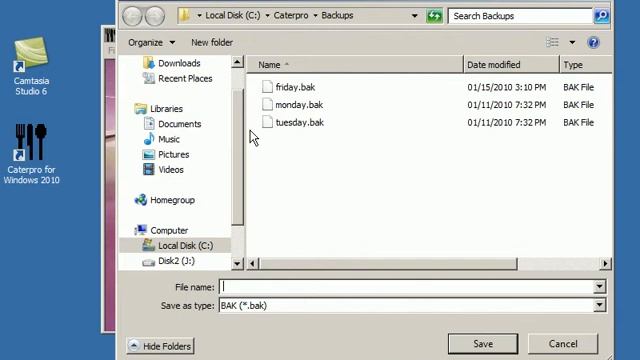Click the Downloads folder icon
640x360 pixels.
tap(149, 63)
